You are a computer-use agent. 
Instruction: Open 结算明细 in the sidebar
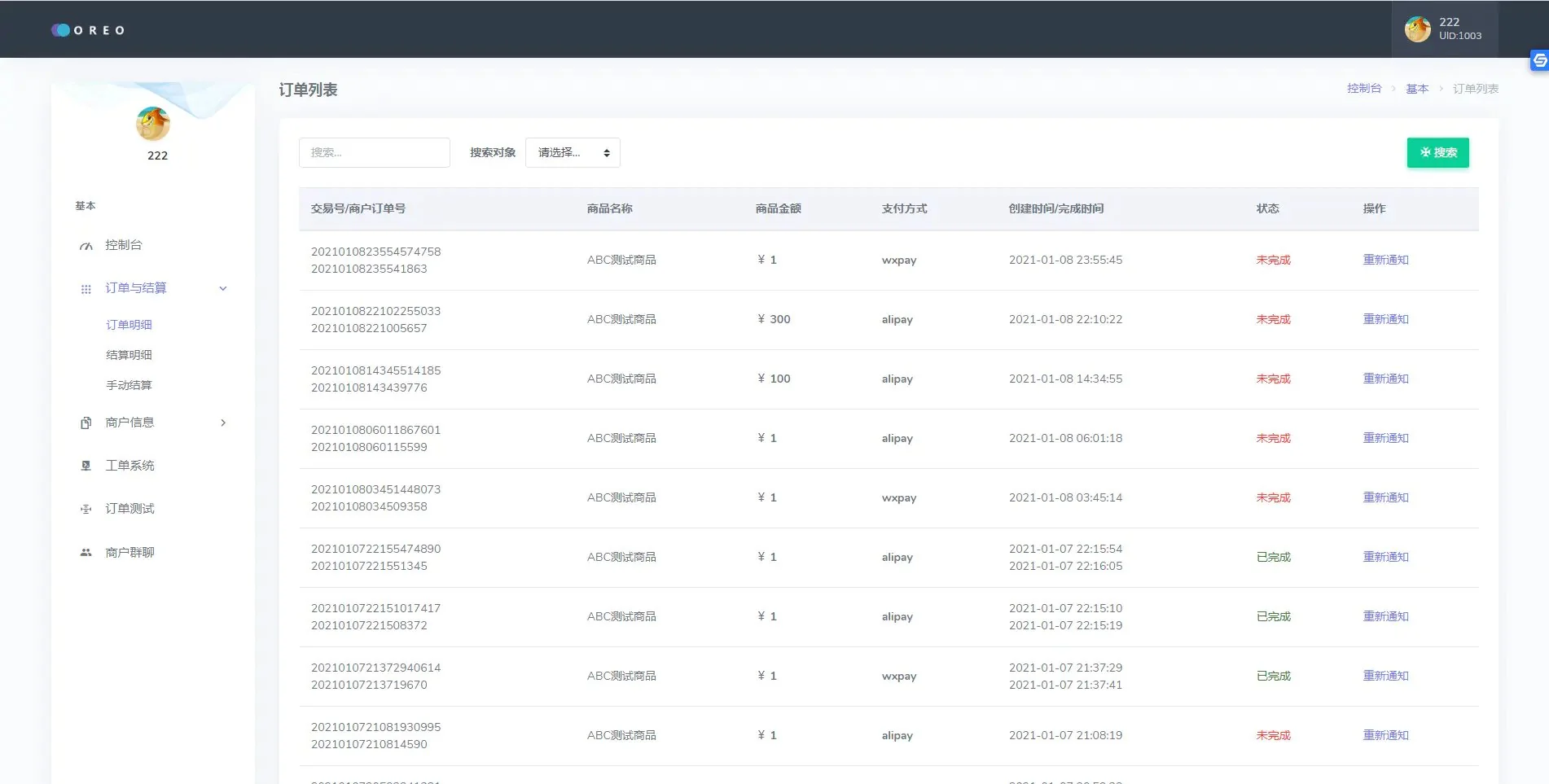(x=129, y=355)
